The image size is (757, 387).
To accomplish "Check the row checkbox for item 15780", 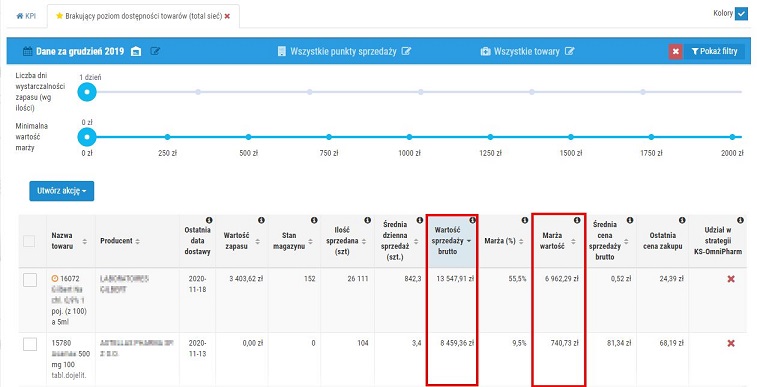I will coord(30,344).
